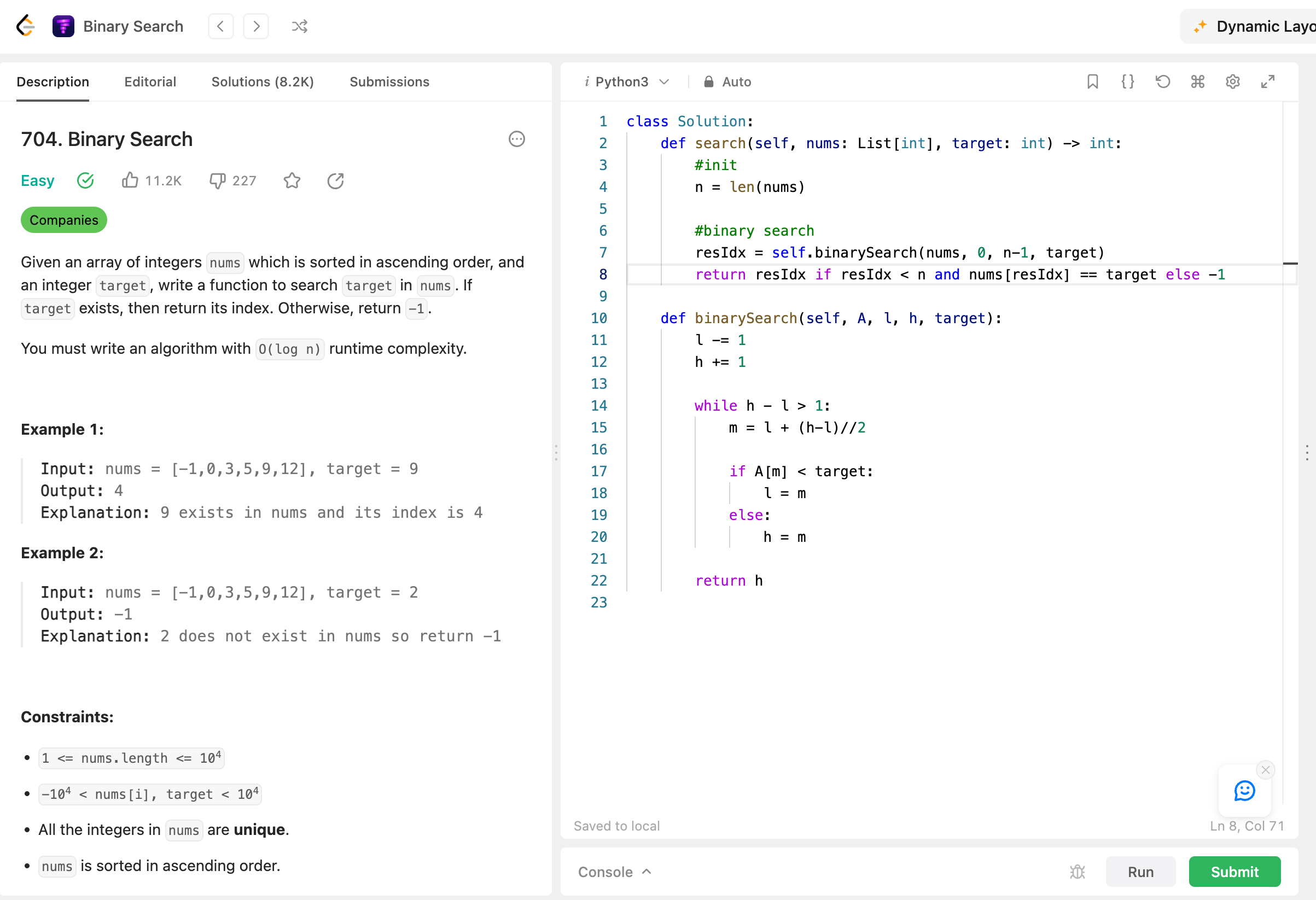Screen dimensions: 1316x900
Task: Add problem to favorites star
Action: [292, 180]
